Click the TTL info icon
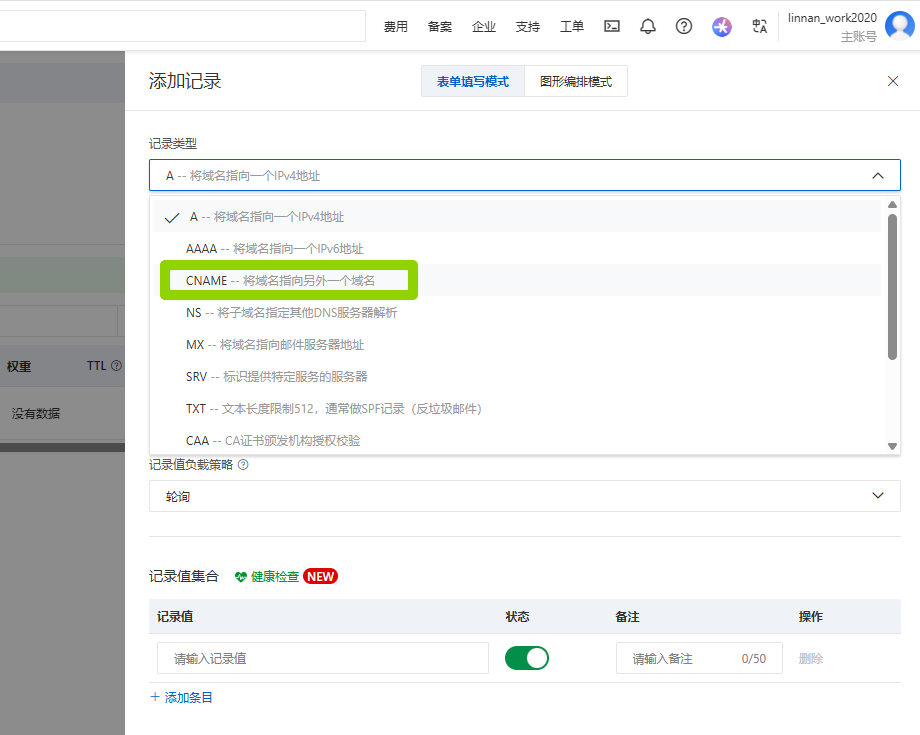The width and height of the screenshot is (920, 735). point(117,366)
